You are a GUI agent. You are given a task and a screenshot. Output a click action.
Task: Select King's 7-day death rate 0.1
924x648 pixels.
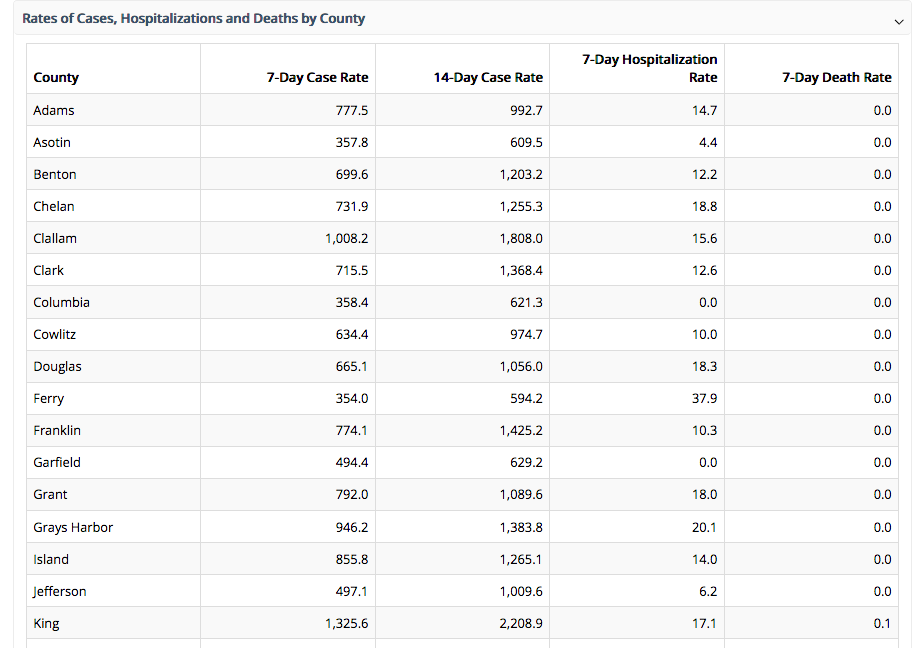[881, 623]
